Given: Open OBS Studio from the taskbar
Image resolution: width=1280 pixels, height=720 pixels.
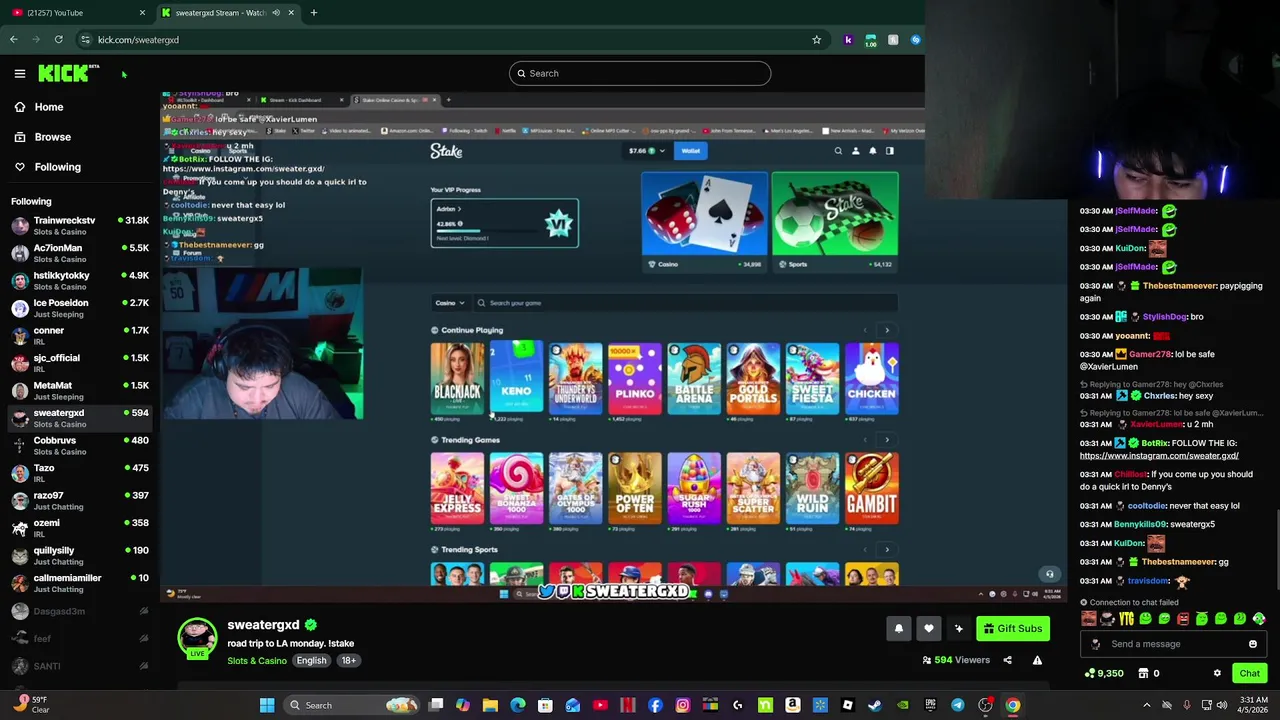Looking at the screenshot, I should [x=985, y=705].
